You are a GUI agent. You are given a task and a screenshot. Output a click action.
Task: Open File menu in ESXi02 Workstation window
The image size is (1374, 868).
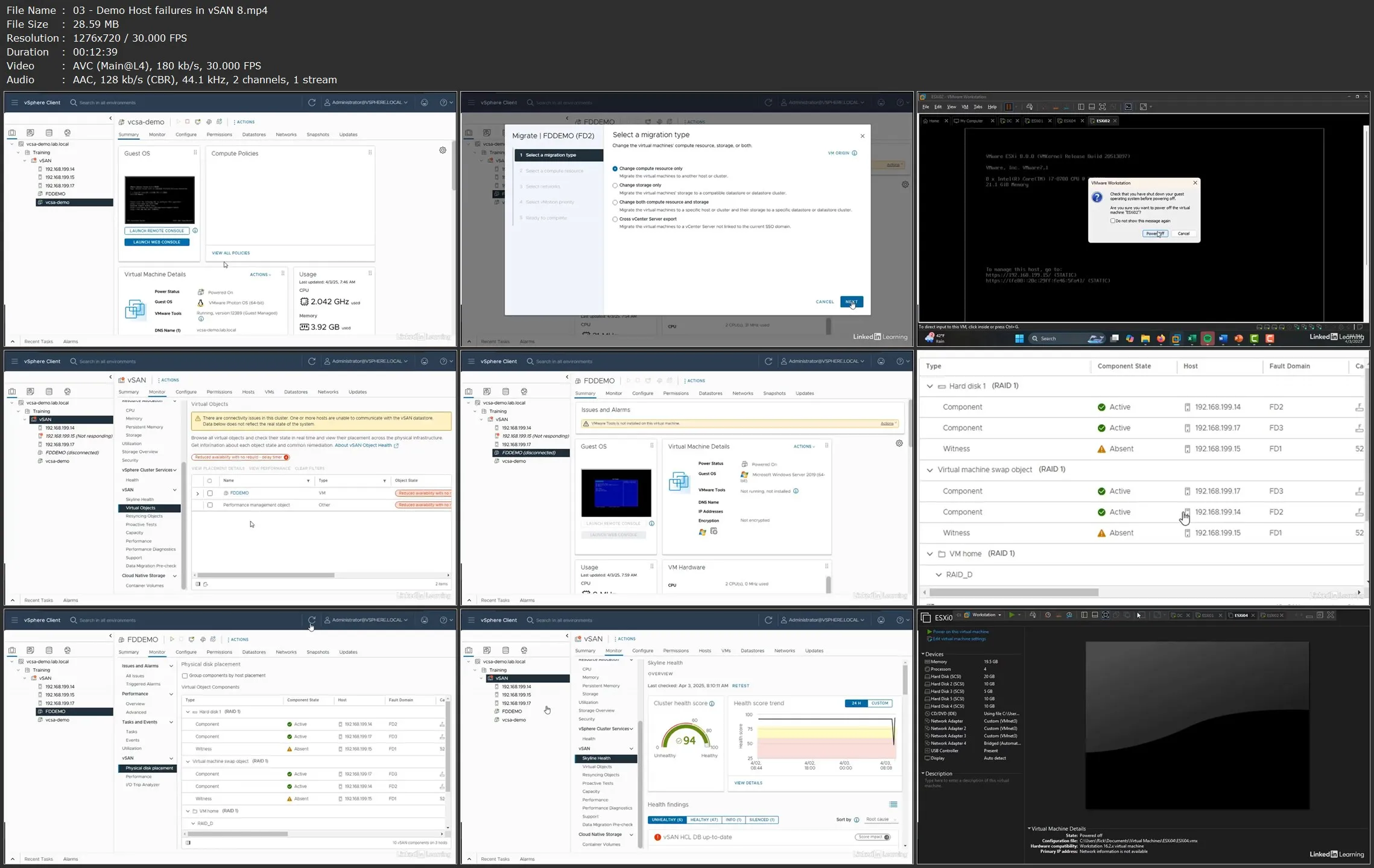pos(926,107)
